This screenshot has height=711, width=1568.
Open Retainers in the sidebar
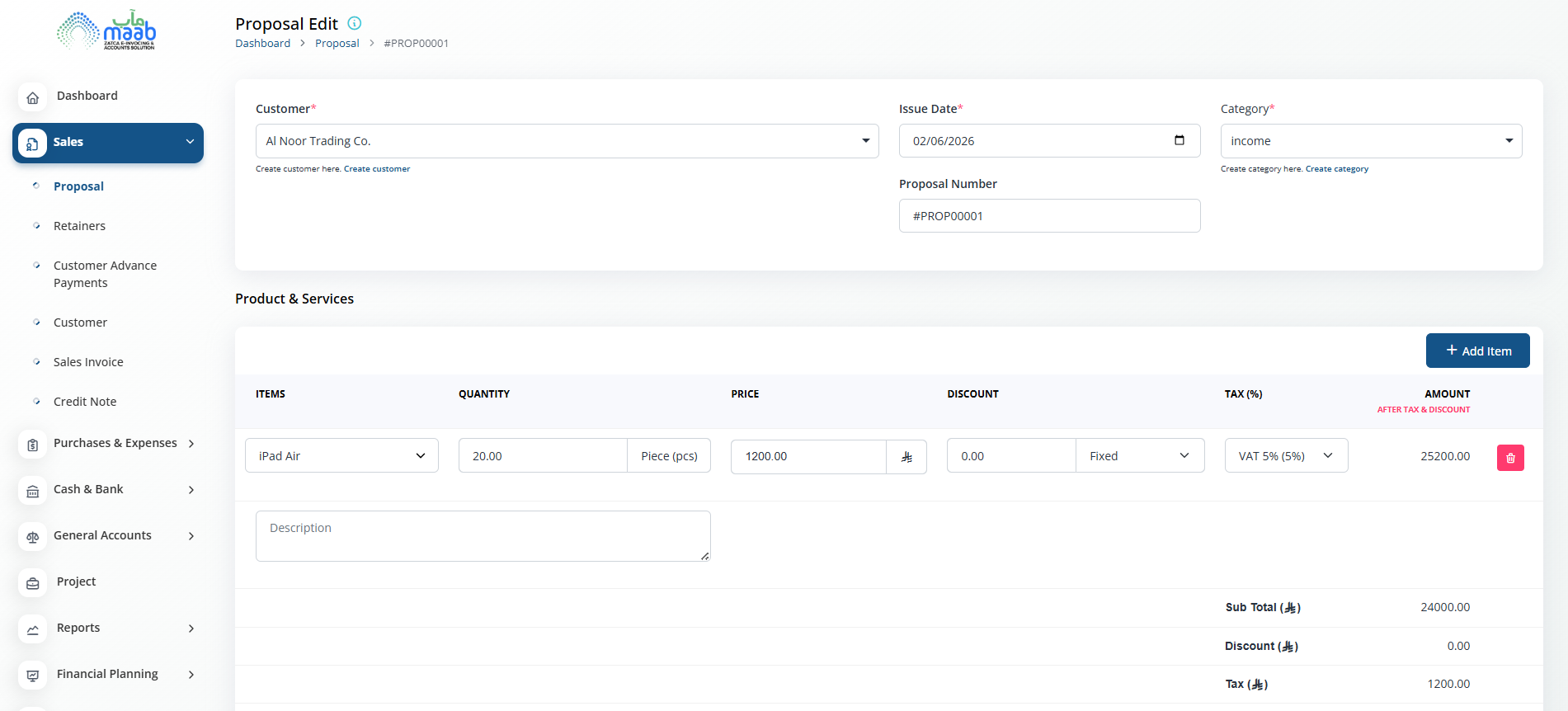coord(79,226)
